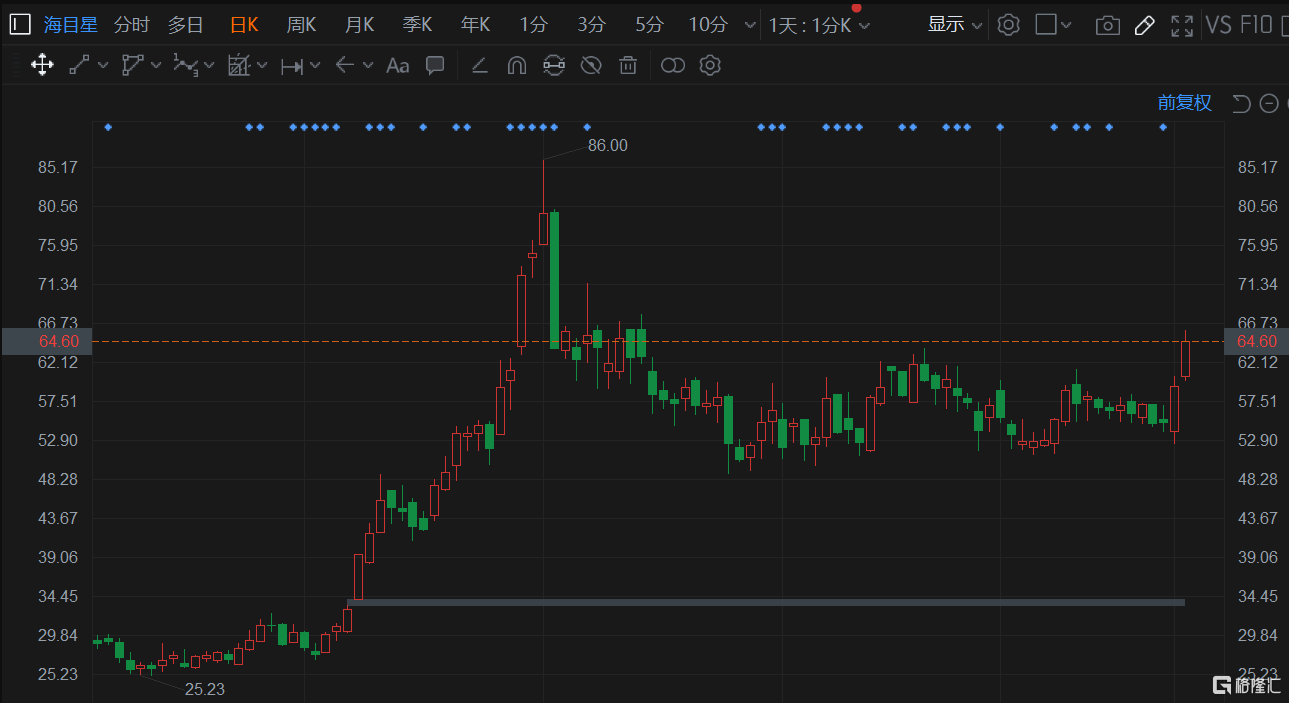1289x703 pixels.
Task: Open chart settings gear in top bar
Action: tap(1008, 25)
